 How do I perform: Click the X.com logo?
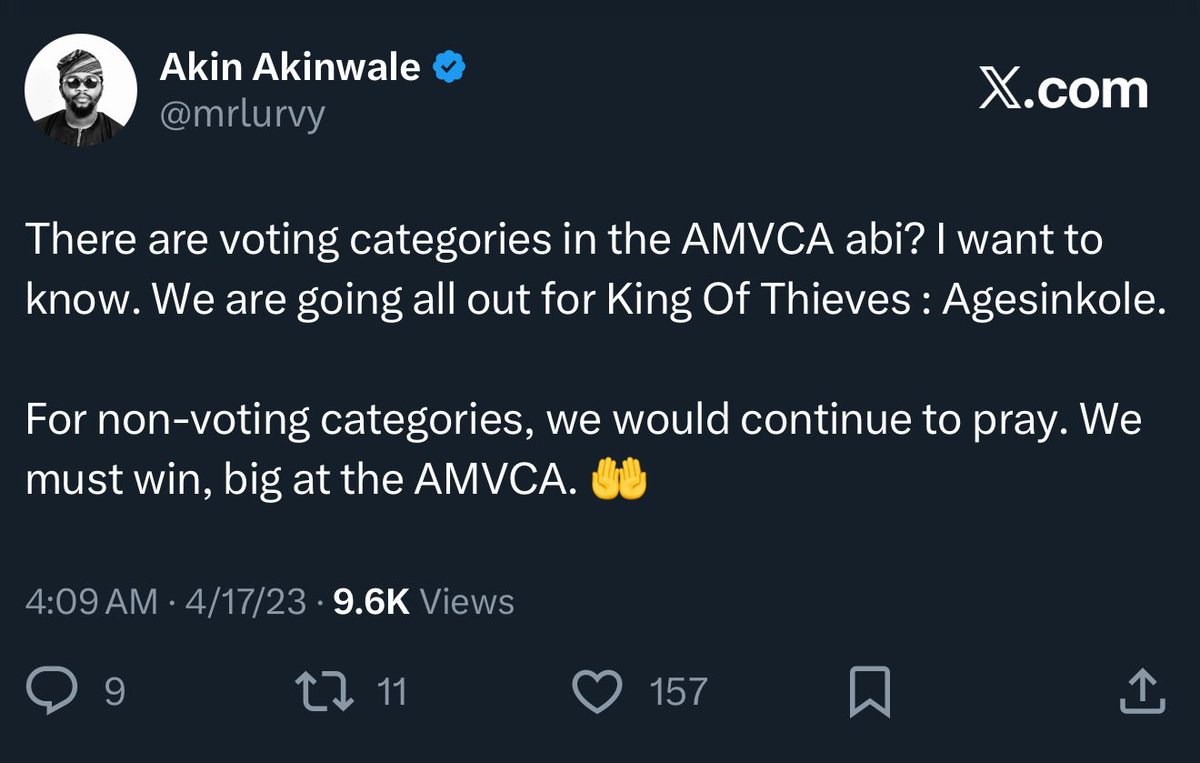tap(1062, 91)
